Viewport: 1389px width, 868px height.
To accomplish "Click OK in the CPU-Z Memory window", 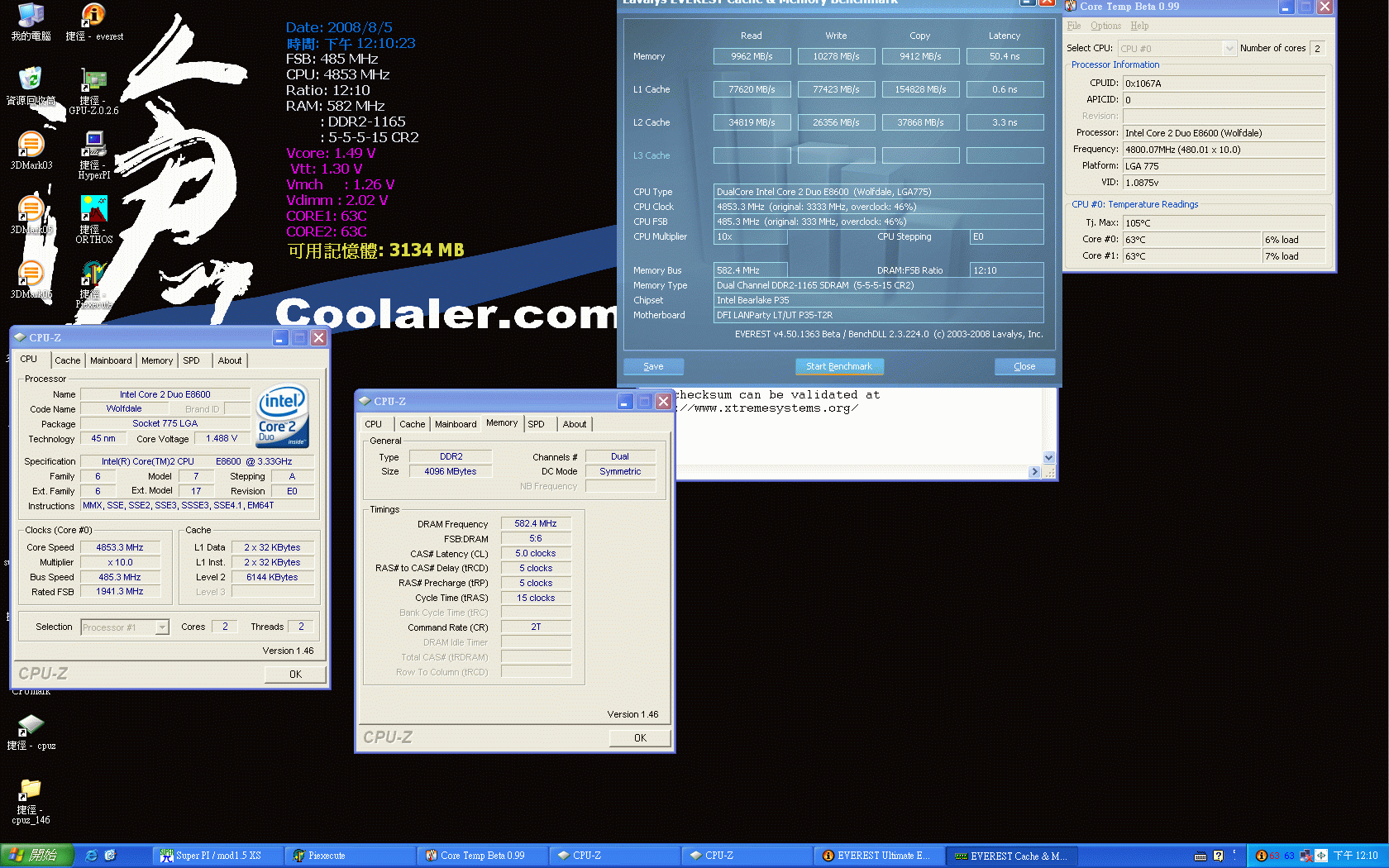I will click(640, 738).
